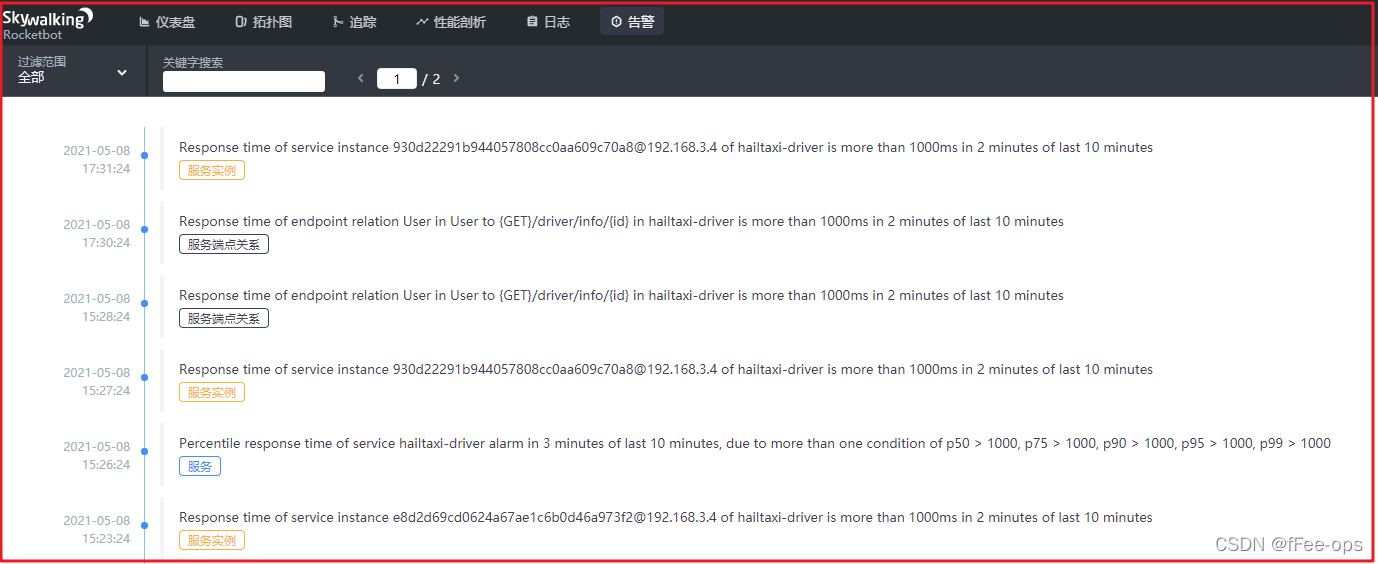The width and height of the screenshot is (1378, 564).
Task: Click the 2021-05-08 15:27:24 timestamp
Action: (97, 381)
